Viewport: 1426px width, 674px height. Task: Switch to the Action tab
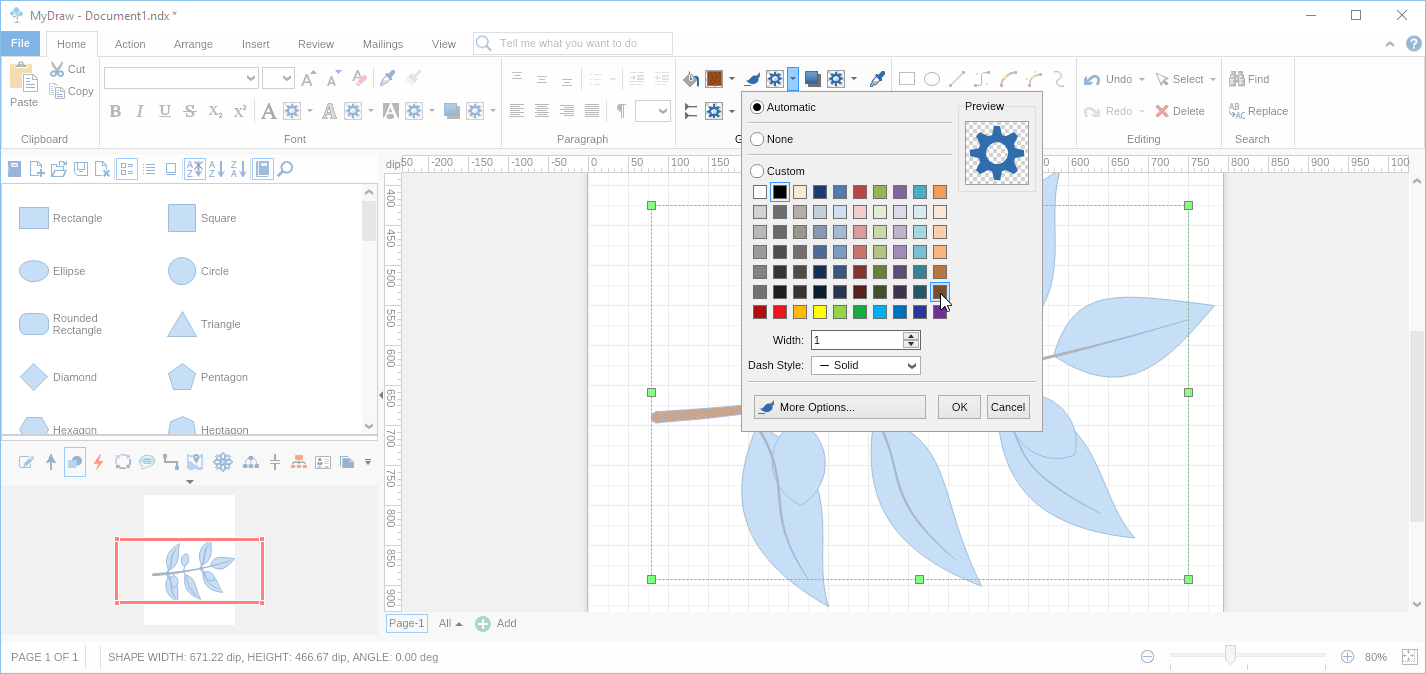click(x=130, y=44)
